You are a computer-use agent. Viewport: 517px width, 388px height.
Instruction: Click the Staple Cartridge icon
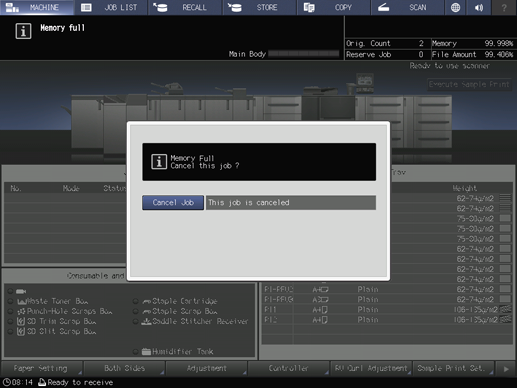147,302
